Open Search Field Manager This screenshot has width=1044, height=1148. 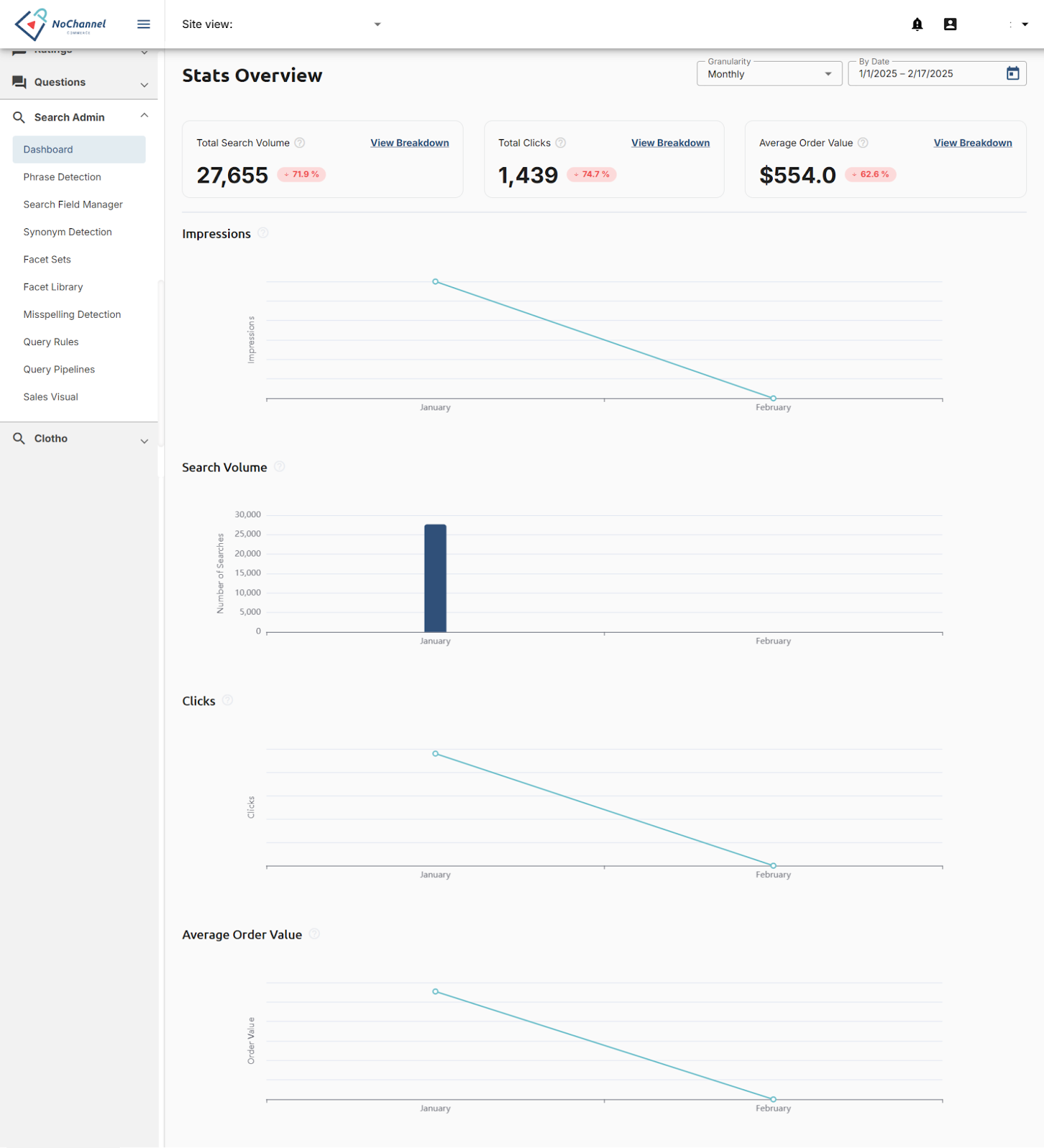click(72, 204)
